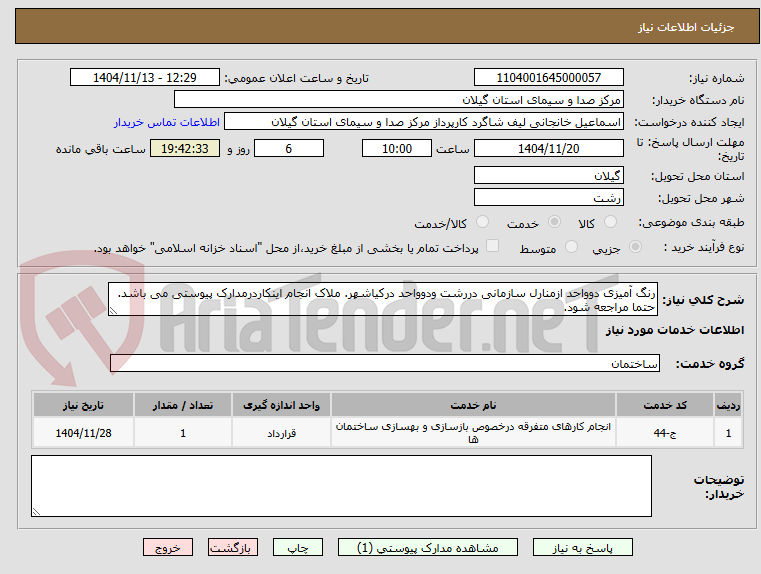Open اطلاعات تماس خریدار link
Viewport: 761px width, 574px height.
point(167,122)
